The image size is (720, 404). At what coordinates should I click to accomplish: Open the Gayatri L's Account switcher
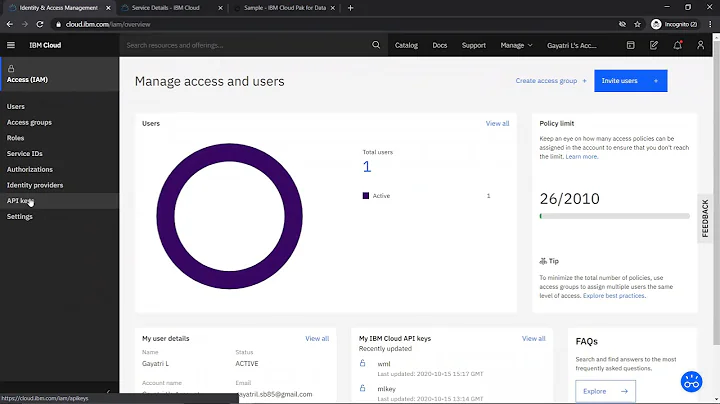click(x=572, y=45)
